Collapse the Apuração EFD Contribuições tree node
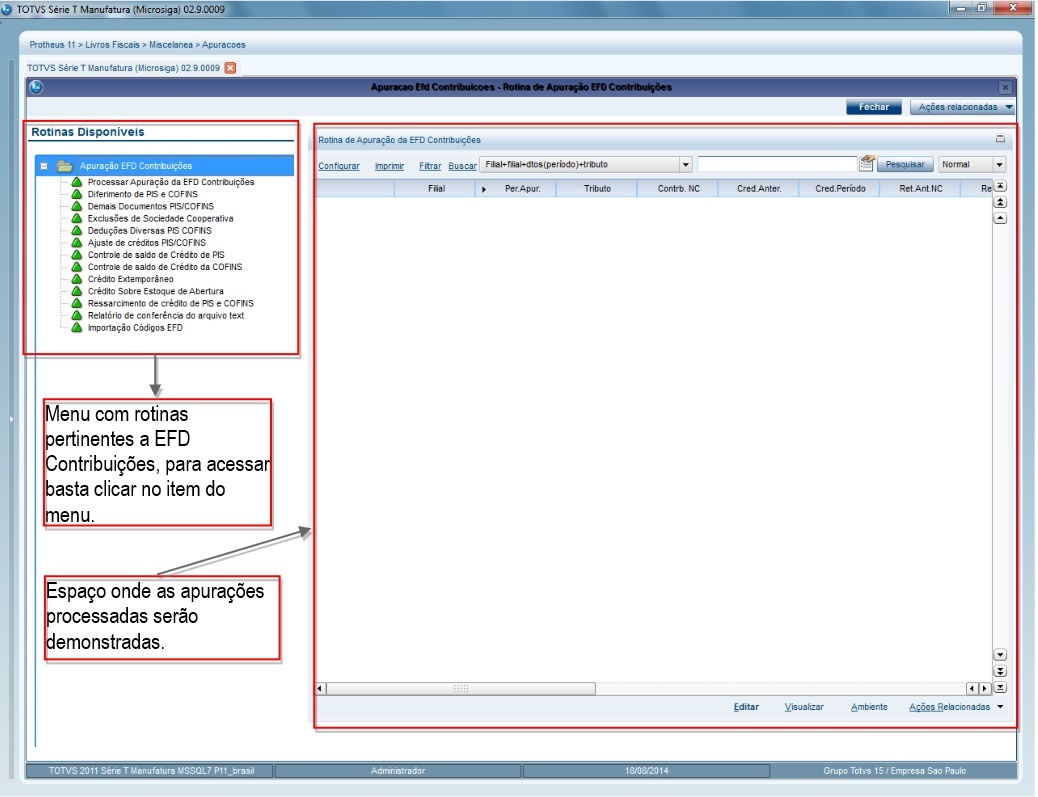This screenshot has height=797, width=1038. coord(44,166)
